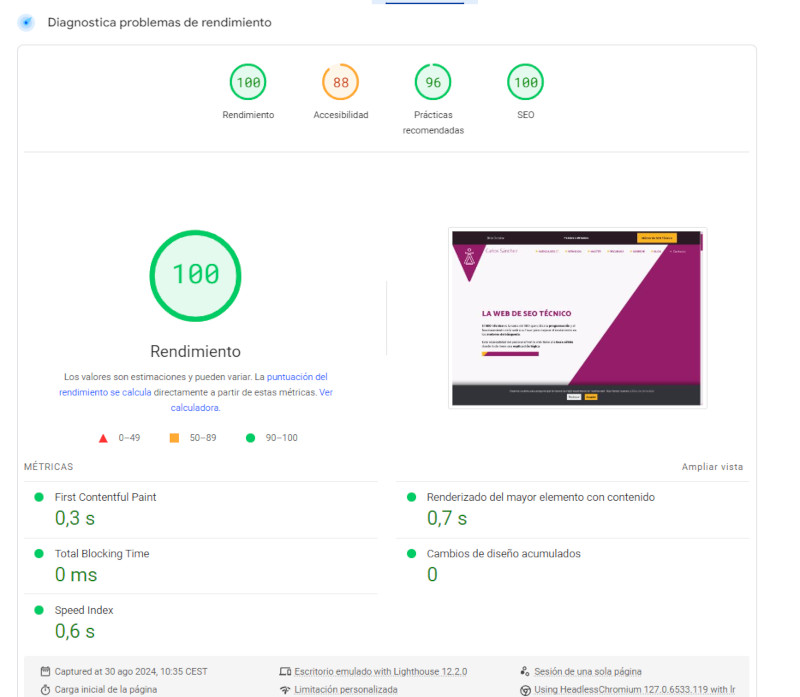Expand metrics with Ampliar vista
800x697 pixels.
tap(712, 467)
